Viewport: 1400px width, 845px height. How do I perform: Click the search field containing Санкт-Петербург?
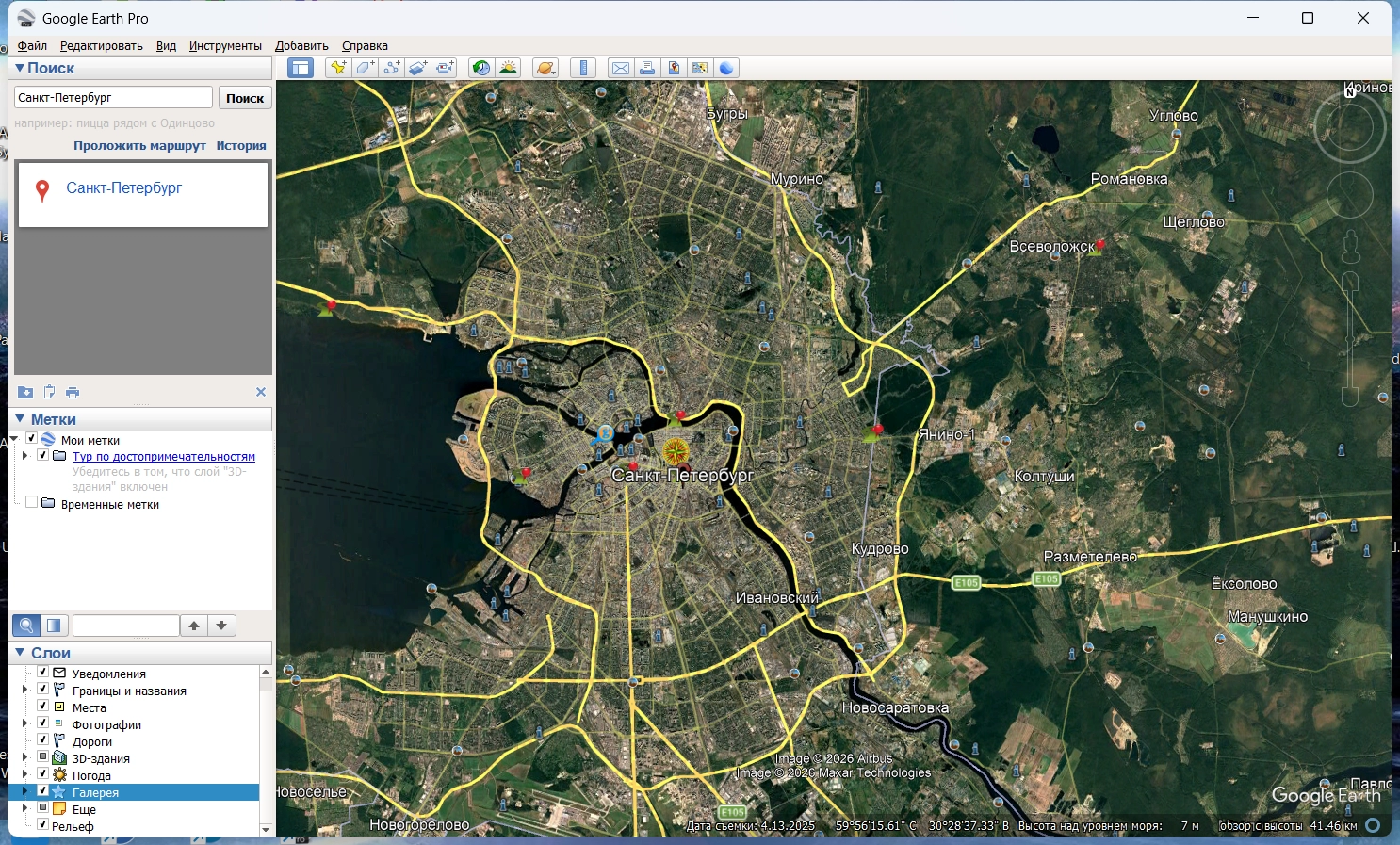(113, 97)
